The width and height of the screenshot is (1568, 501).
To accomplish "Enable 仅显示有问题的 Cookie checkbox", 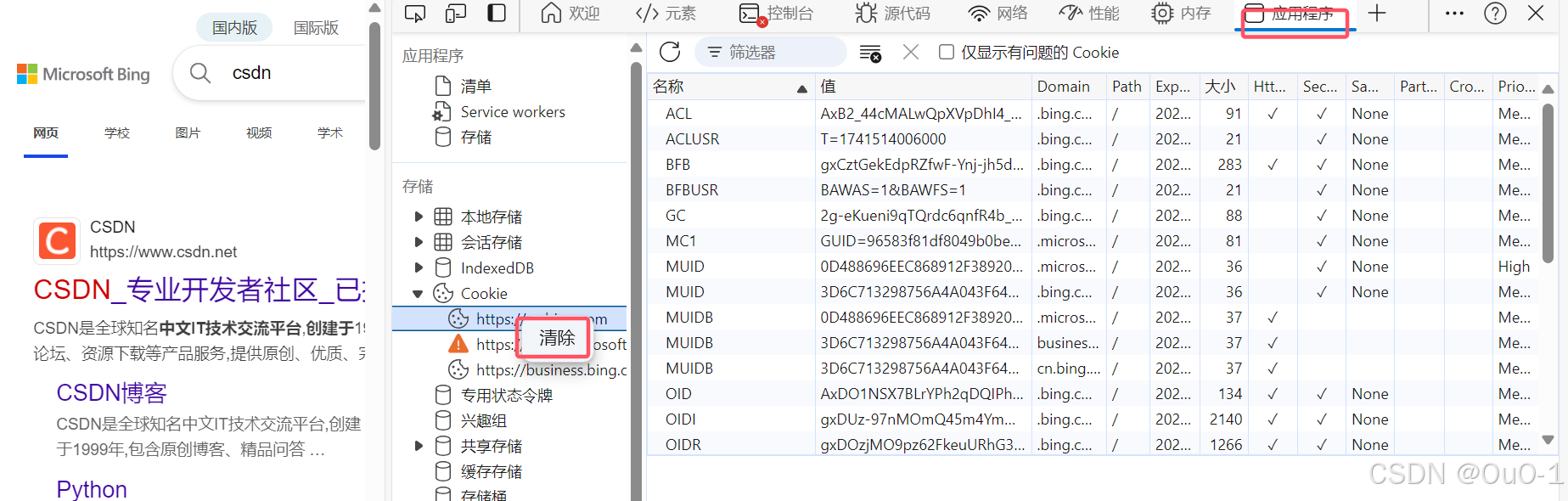I will click(947, 53).
